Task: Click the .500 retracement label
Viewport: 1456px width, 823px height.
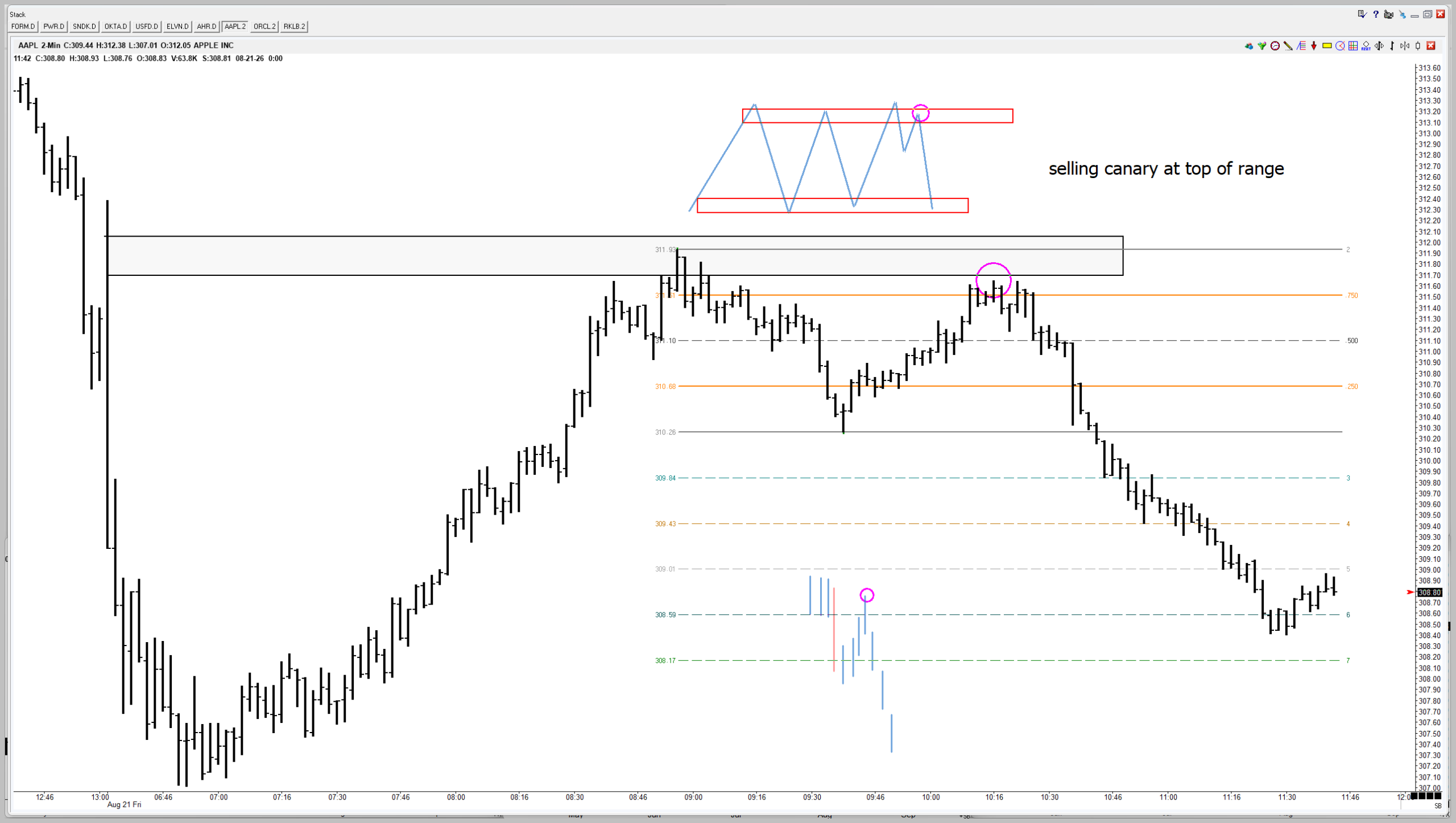Action: coord(1352,341)
